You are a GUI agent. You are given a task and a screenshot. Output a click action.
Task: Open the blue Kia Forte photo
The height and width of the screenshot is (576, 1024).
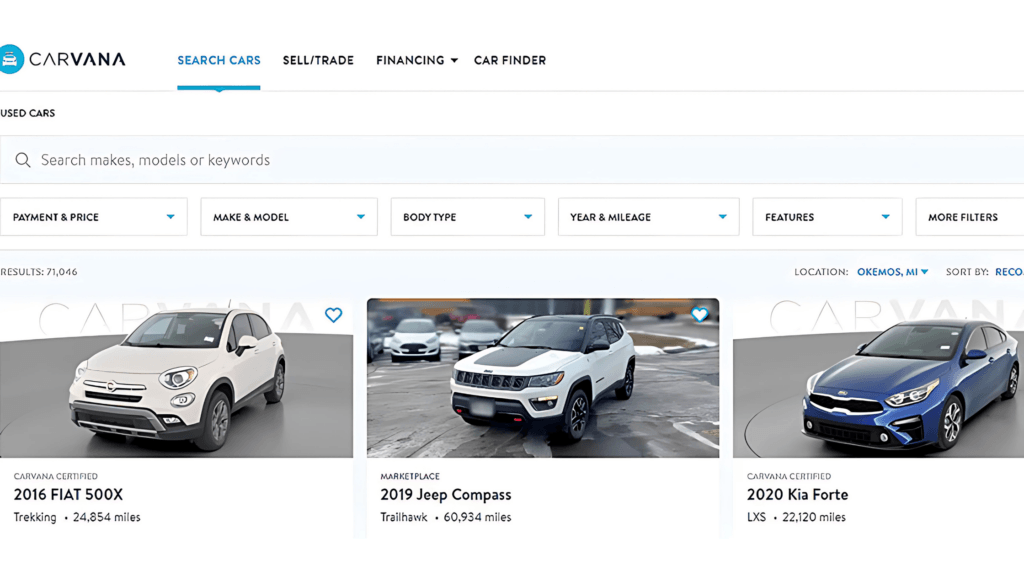[x=878, y=378]
